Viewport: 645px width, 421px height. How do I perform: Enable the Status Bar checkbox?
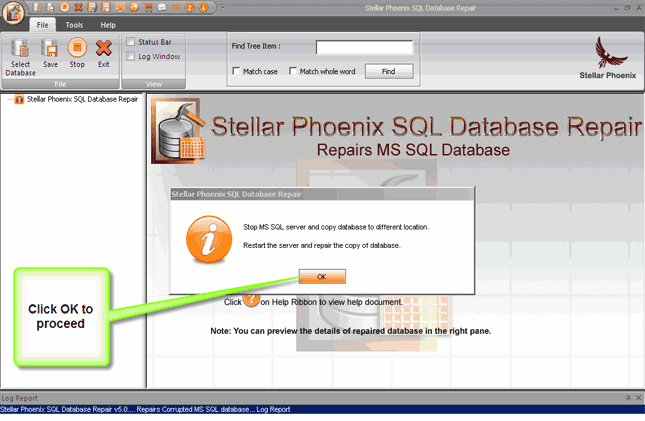coord(130,42)
